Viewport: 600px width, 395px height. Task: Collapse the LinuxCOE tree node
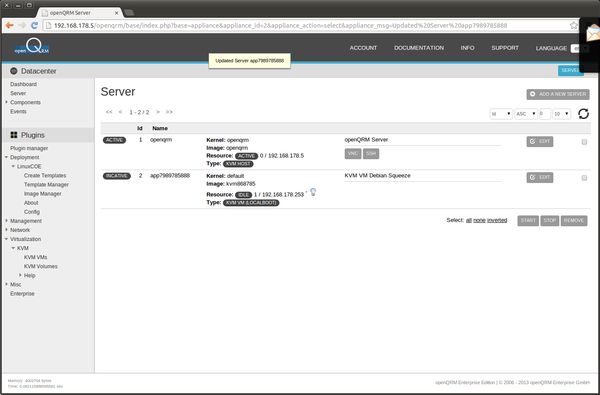pyautogui.click(x=13, y=166)
